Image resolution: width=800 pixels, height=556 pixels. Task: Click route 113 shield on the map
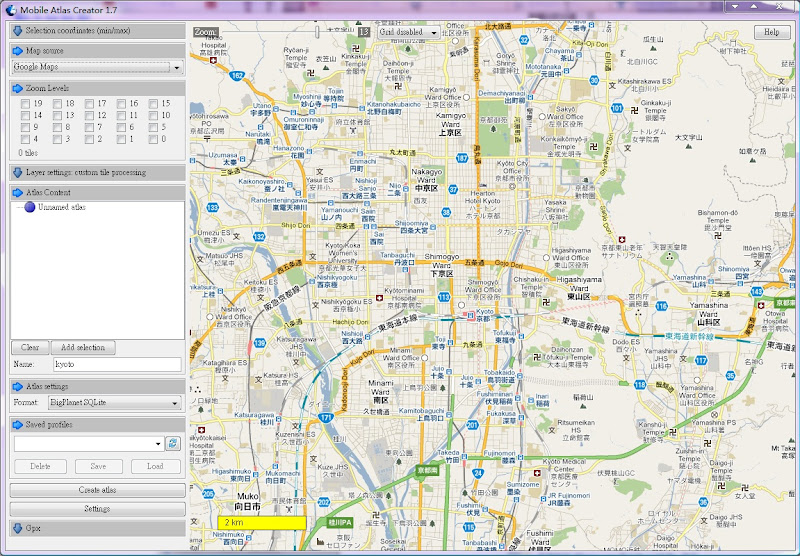444,297
